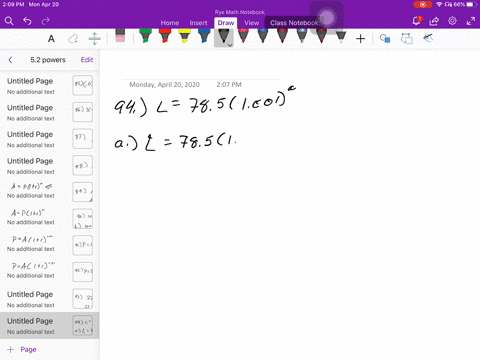Image resolution: width=480 pixels, height=360 pixels.
Task: Go back with the section chevron
Action: (10, 60)
